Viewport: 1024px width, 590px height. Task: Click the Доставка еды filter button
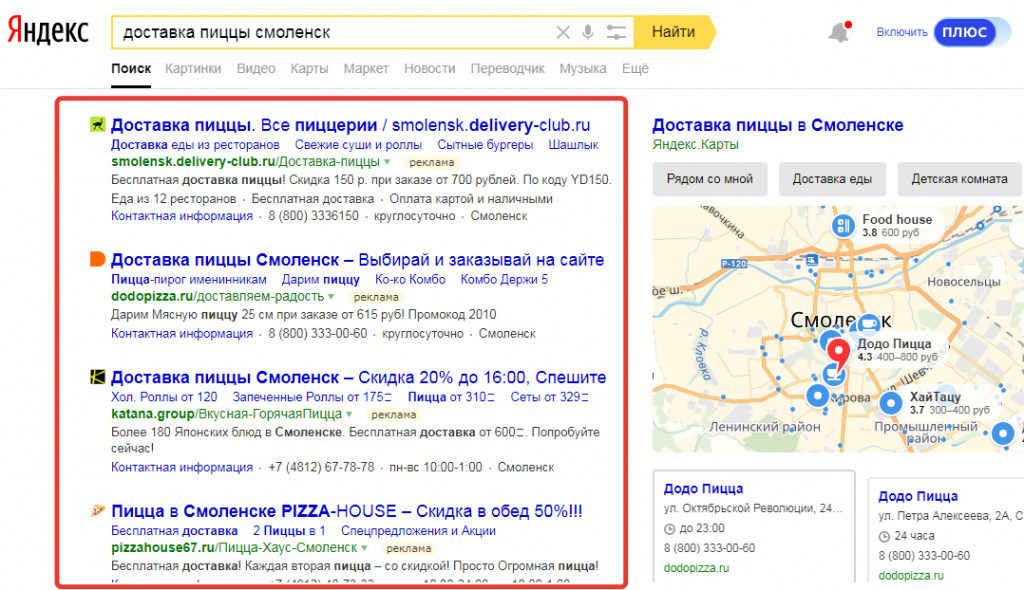pyautogui.click(x=832, y=179)
